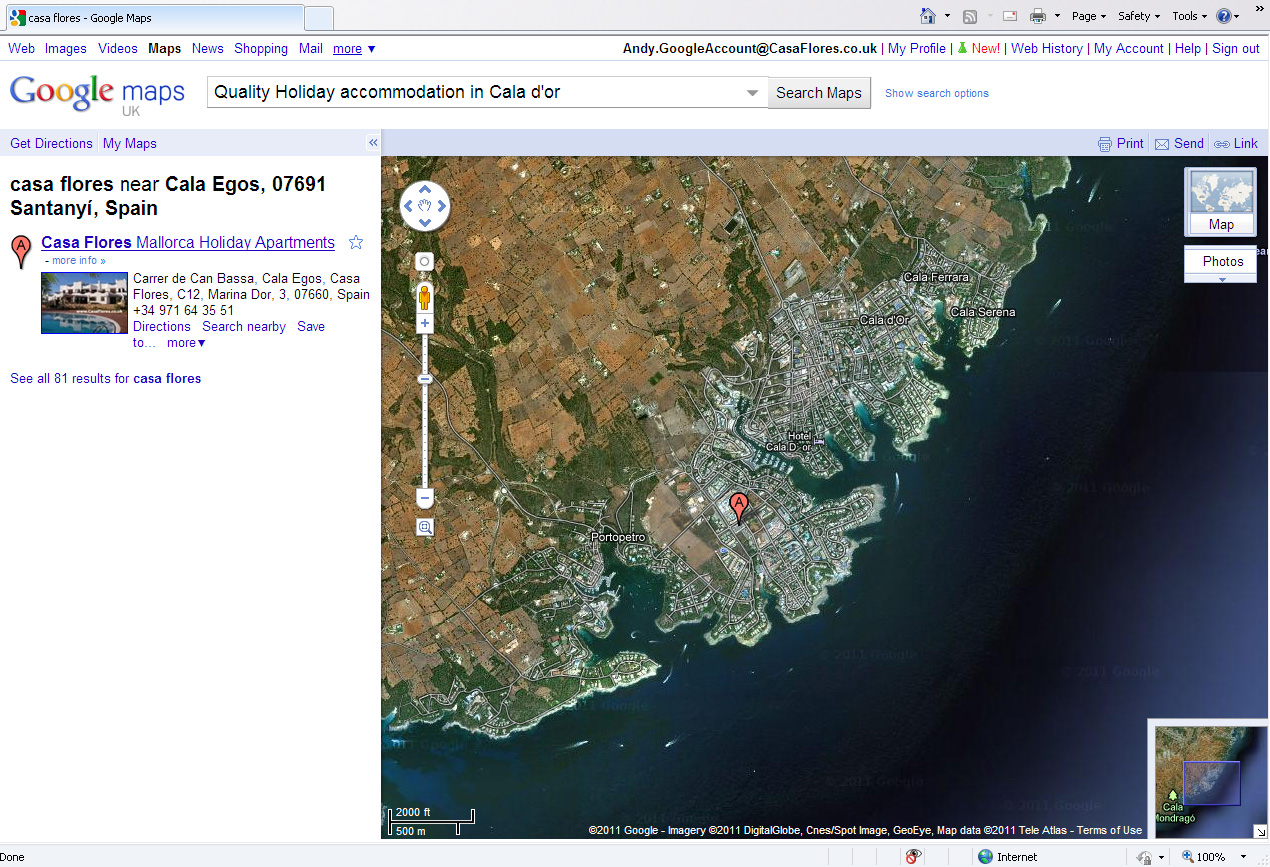This screenshot has height=867, width=1270.
Task: Star the Casa Flores result
Action: click(x=355, y=242)
